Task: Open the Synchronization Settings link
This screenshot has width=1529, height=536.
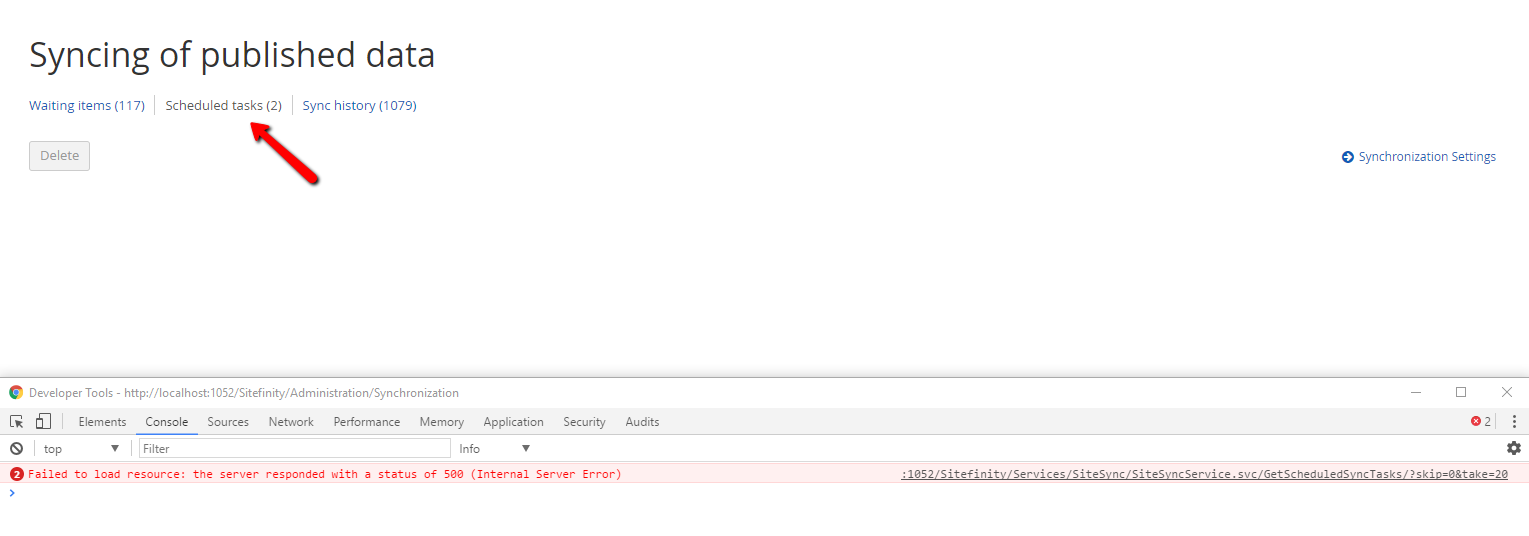Action: [x=1427, y=157]
